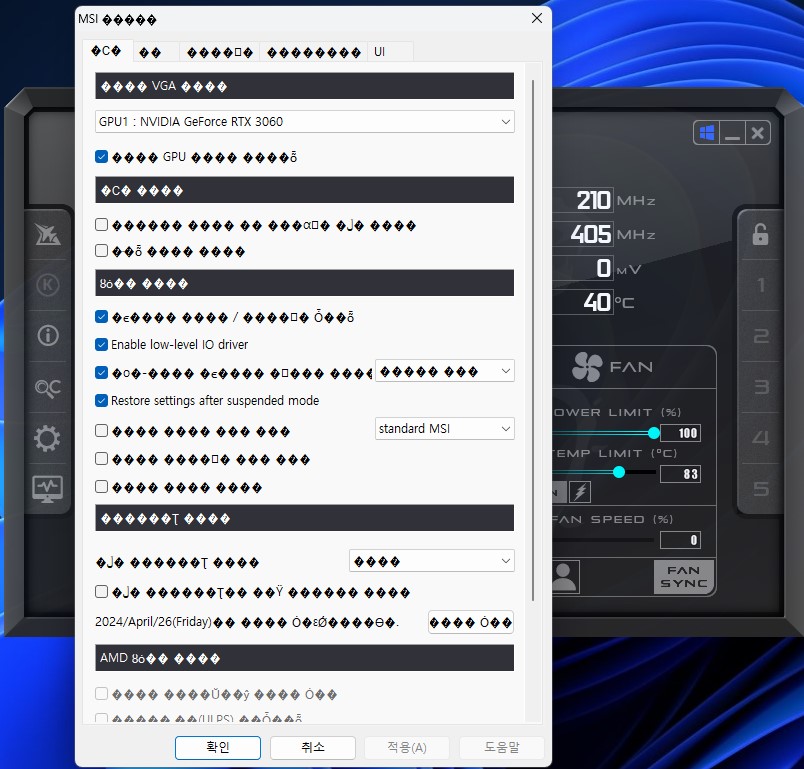Tick the checkbox just above the 2024/April/26 line

tap(102, 592)
